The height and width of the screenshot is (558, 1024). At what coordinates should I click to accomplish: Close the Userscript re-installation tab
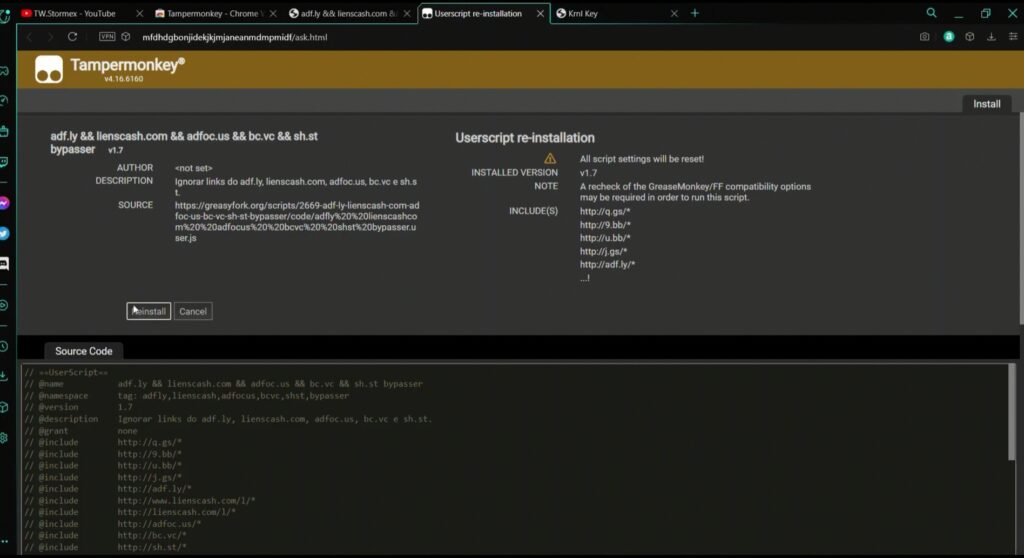[540, 13]
